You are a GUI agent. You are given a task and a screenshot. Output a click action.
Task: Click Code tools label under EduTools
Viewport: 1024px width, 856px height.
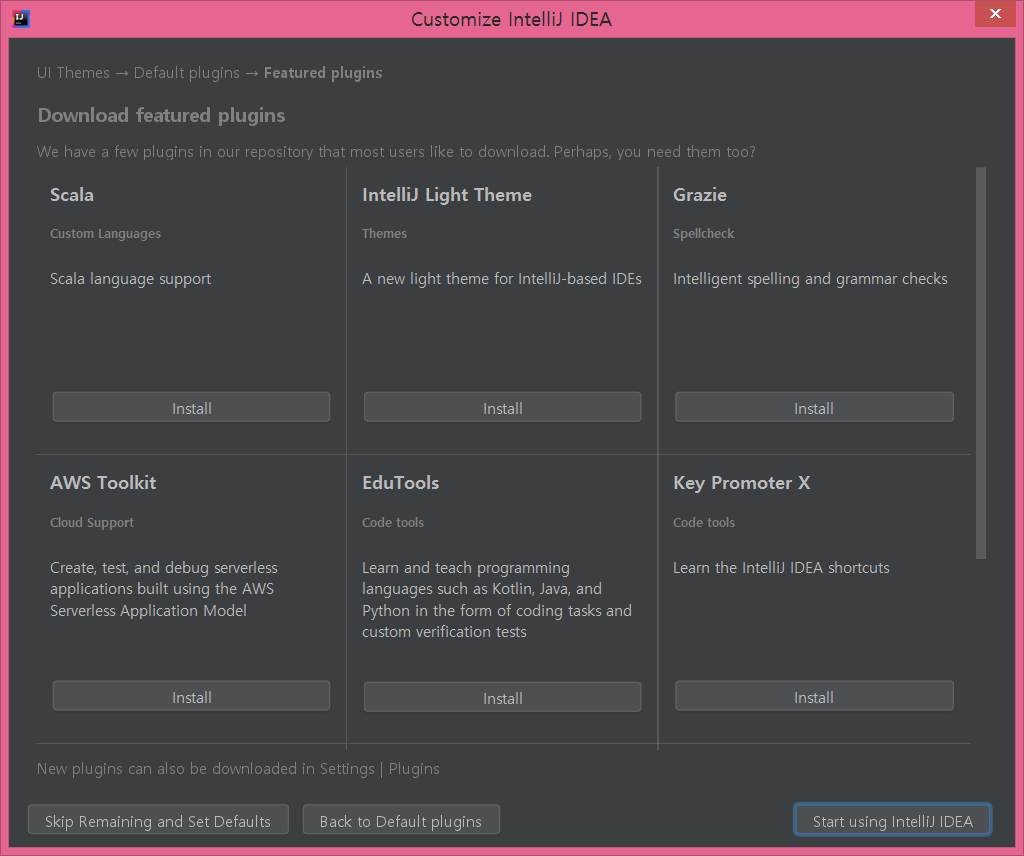(392, 522)
